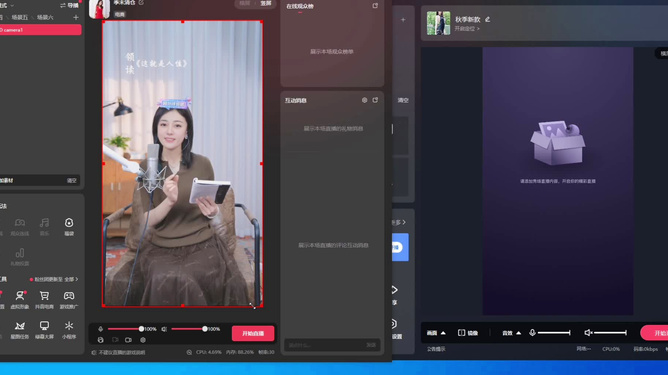This screenshot has height=375, width=668.
Task: Open 设置 settings icon in right window
Action: [394, 324]
